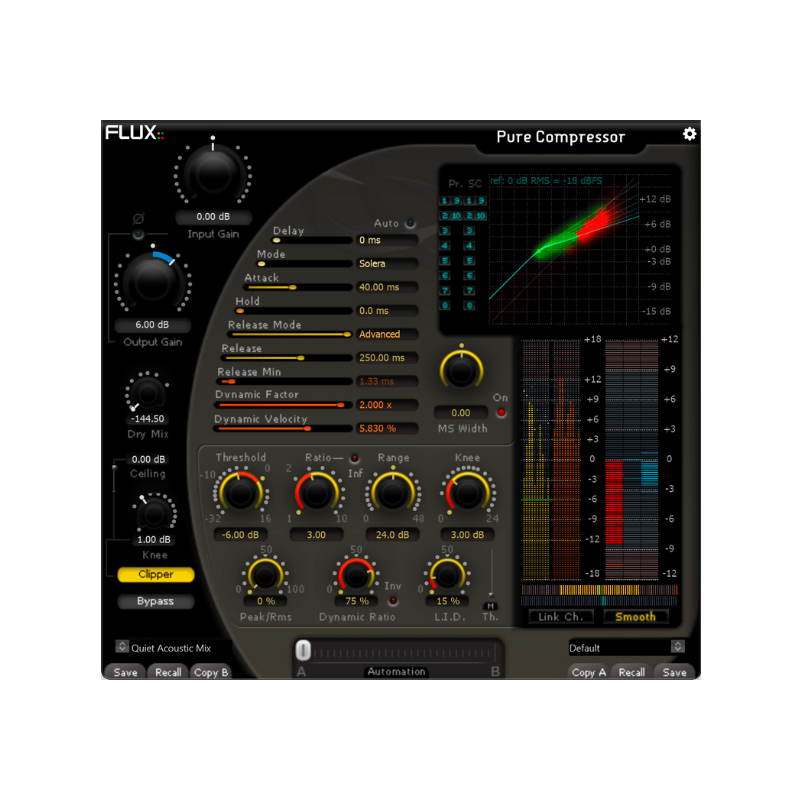Click the Release 250.00 ms value

(387, 358)
